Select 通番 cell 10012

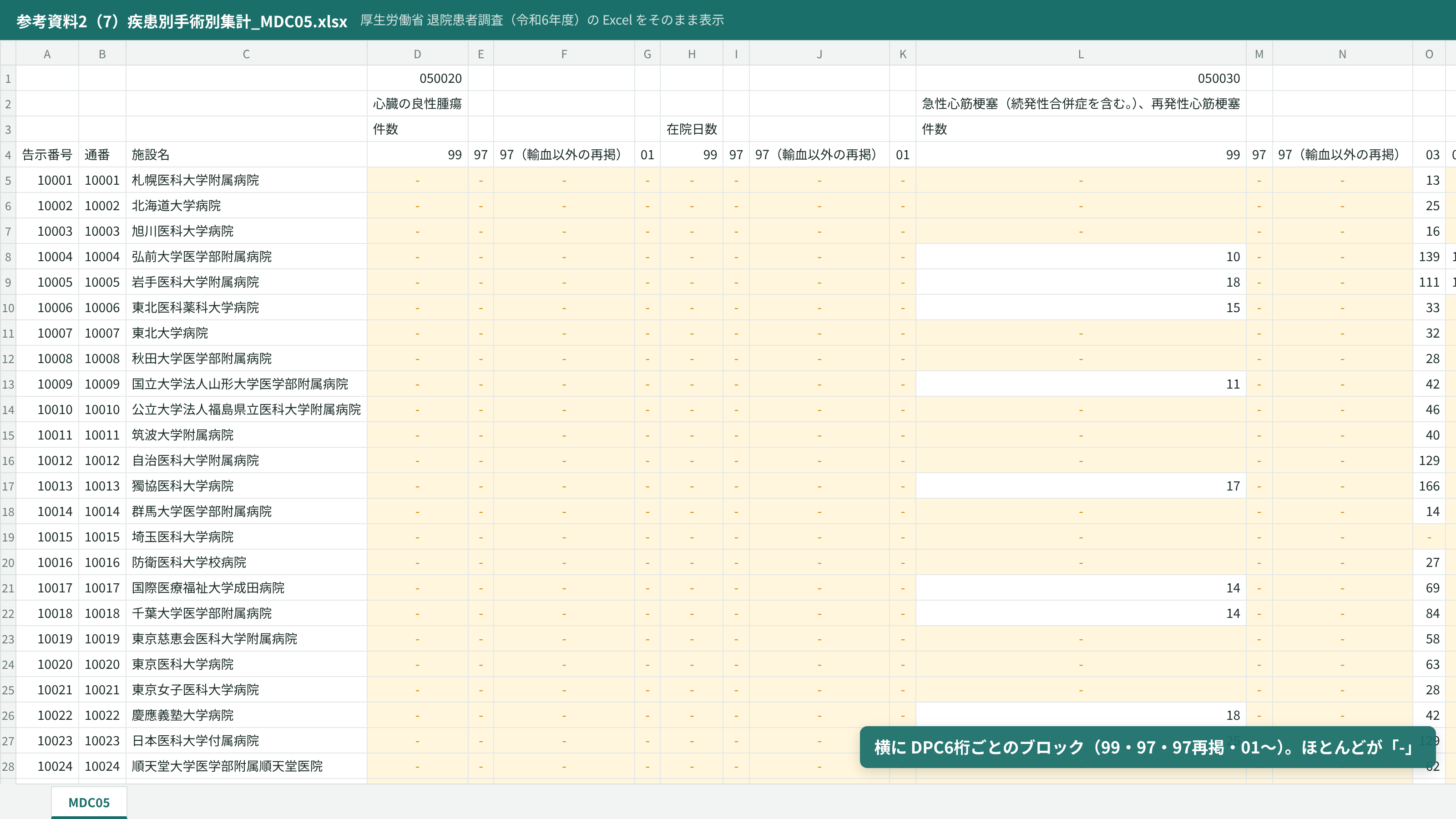pos(102,460)
